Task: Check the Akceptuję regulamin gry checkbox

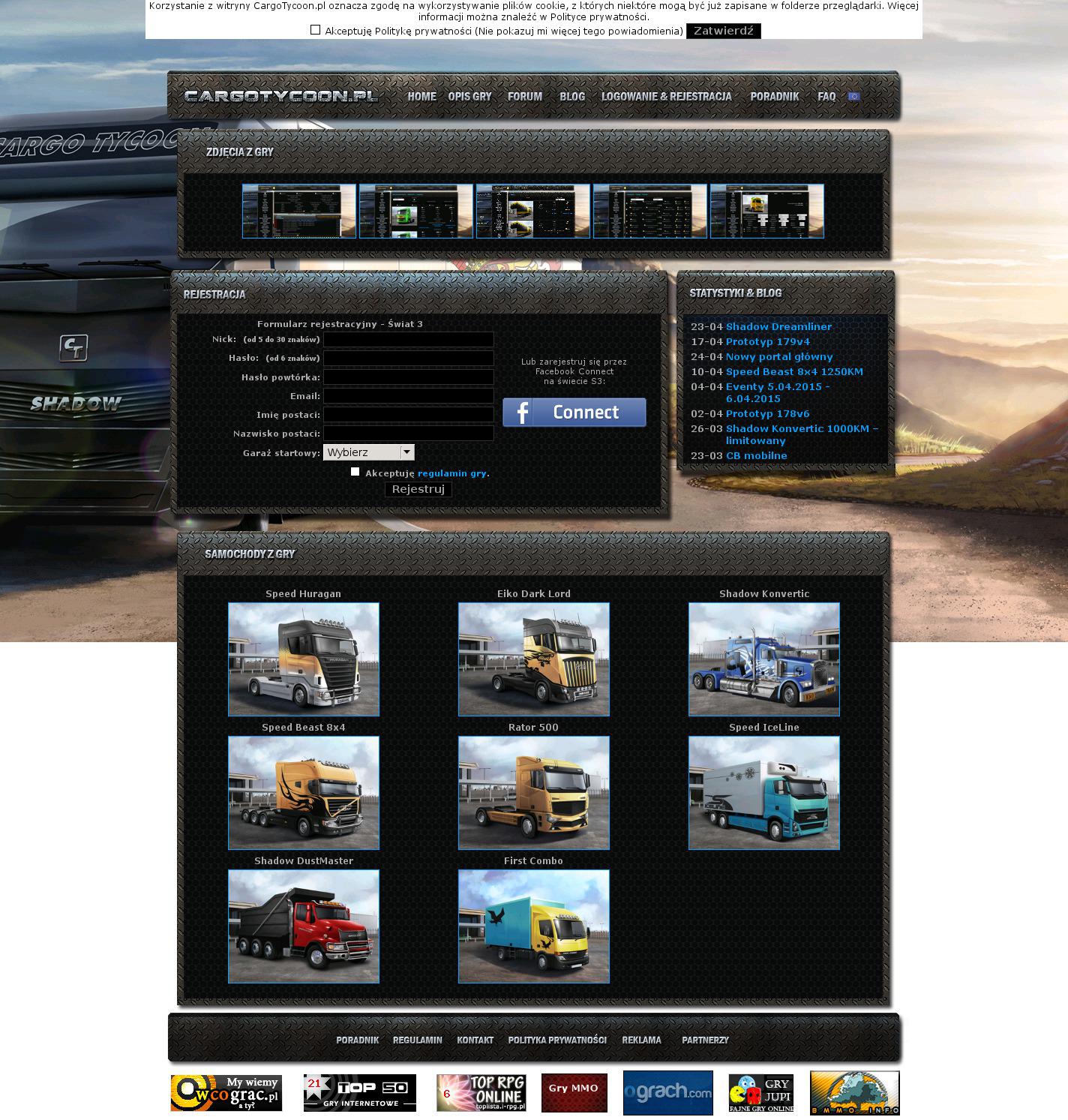Action: (x=355, y=472)
